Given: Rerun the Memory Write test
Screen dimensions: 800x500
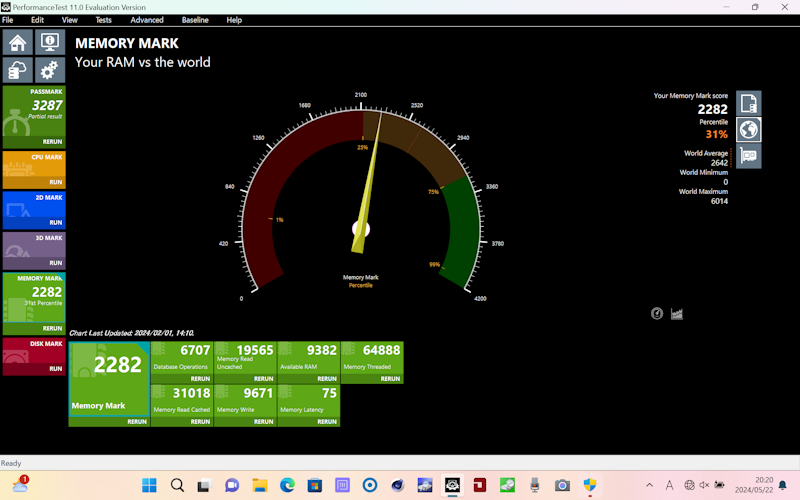Looking at the screenshot, I should (x=263, y=421).
